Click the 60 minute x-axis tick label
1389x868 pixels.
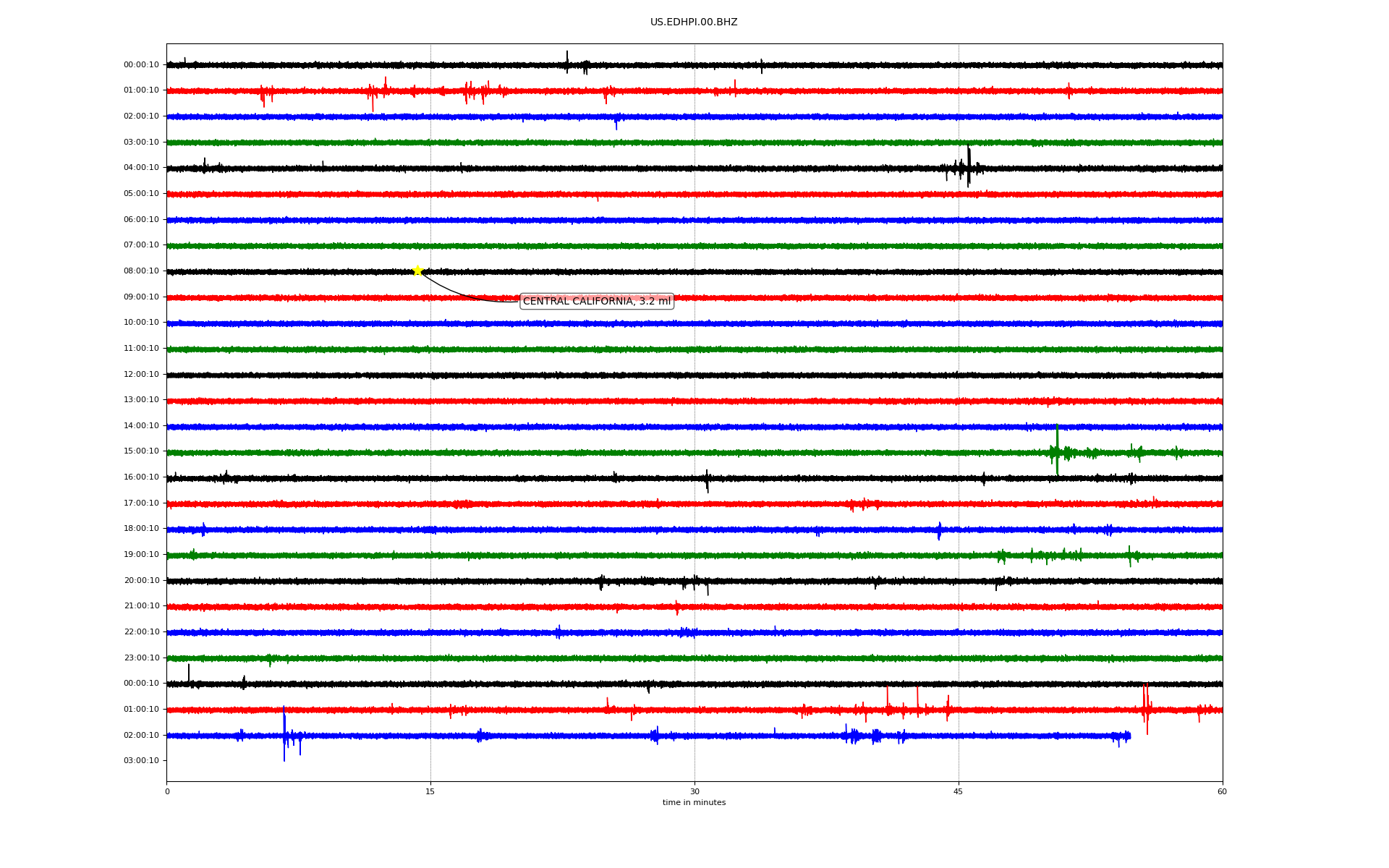pyautogui.click(x=1222, y=791)
